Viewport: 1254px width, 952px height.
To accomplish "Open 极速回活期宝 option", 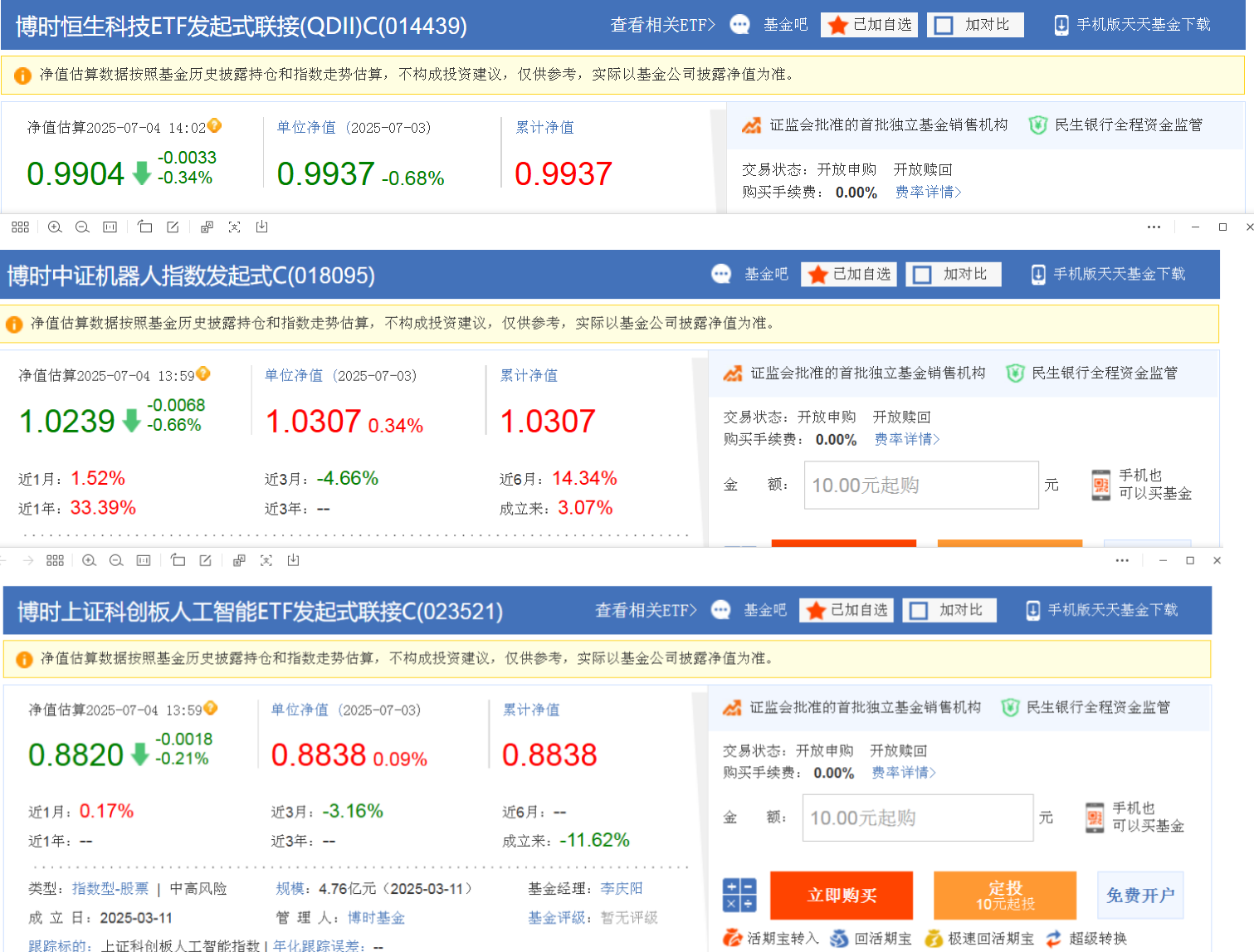I will (x=979, y=938).
